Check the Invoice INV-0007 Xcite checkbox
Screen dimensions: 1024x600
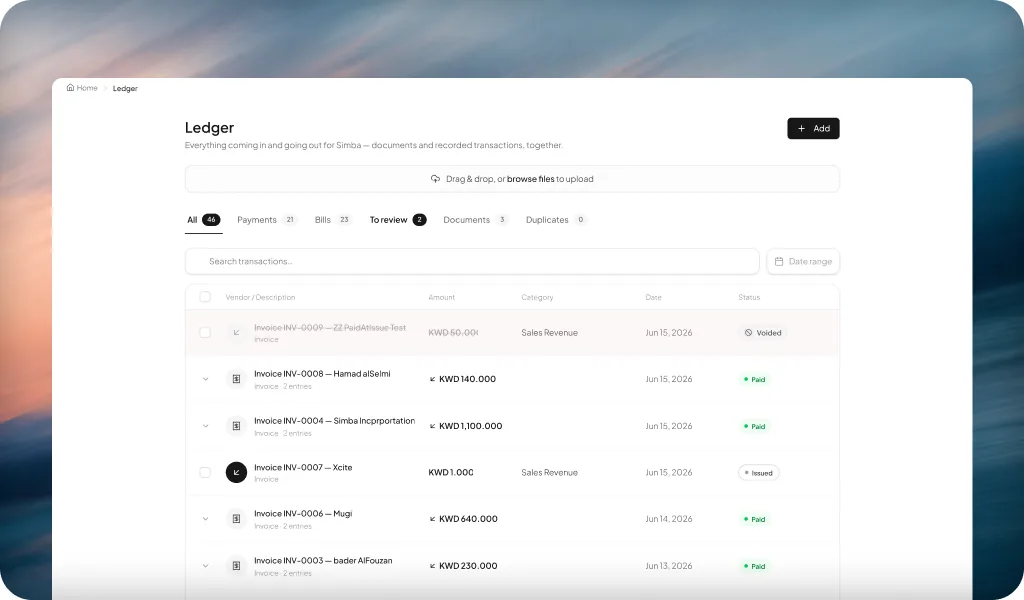pos(205,472)
